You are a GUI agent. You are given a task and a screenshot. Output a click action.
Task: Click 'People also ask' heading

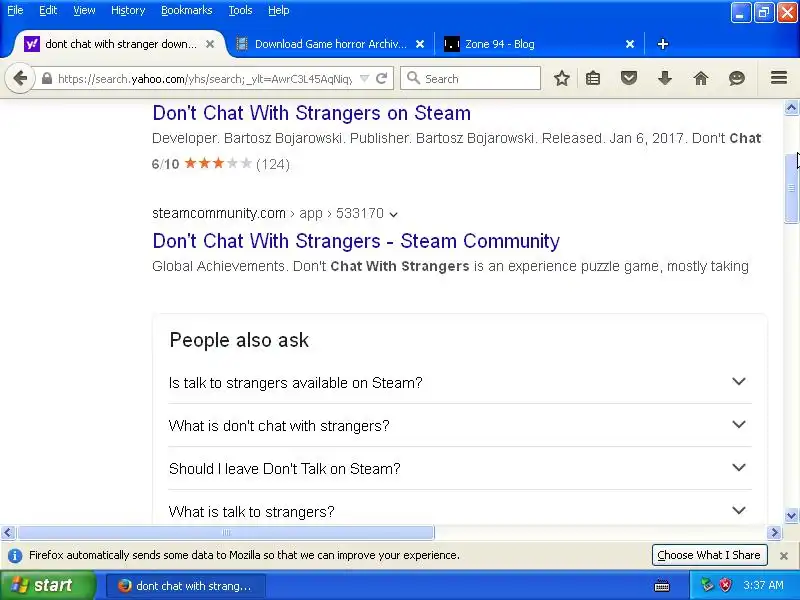239,340
